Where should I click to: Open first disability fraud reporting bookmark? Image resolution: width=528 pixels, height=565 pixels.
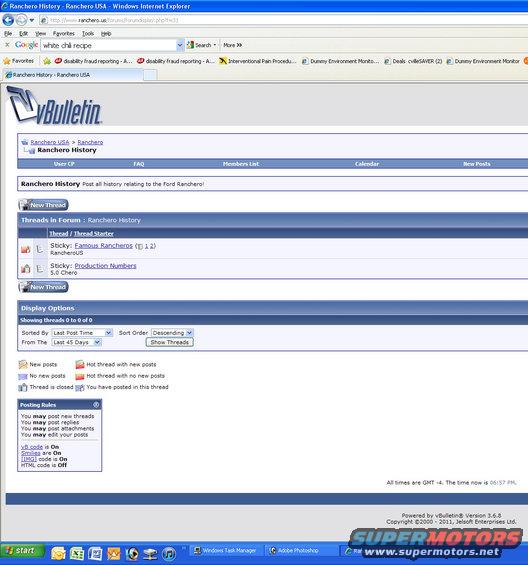93,61
